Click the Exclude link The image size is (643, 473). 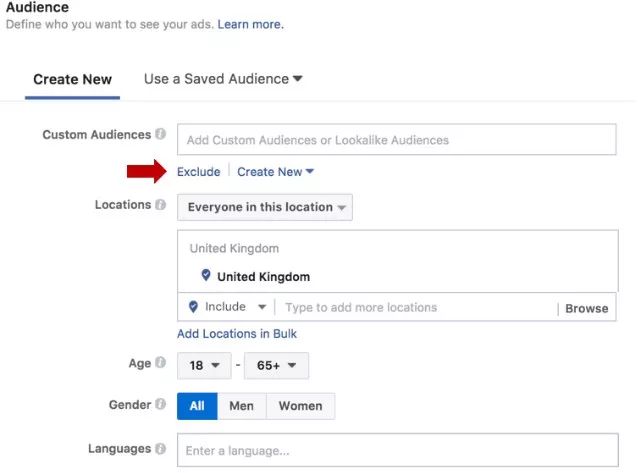click(198, 171)
